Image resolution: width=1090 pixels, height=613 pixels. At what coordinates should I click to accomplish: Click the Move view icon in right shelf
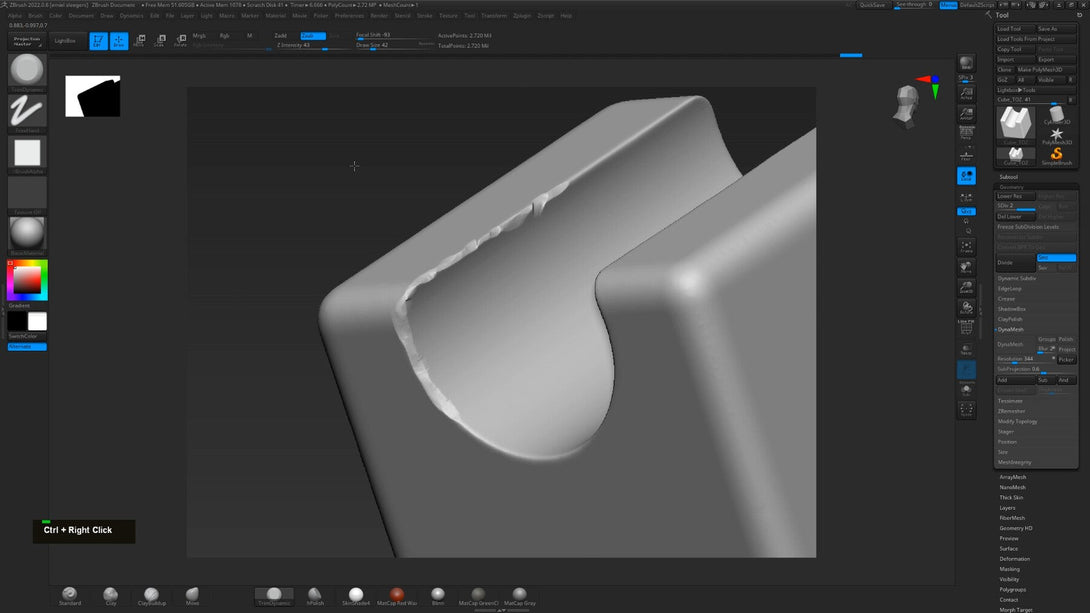(x=966, y=267)
